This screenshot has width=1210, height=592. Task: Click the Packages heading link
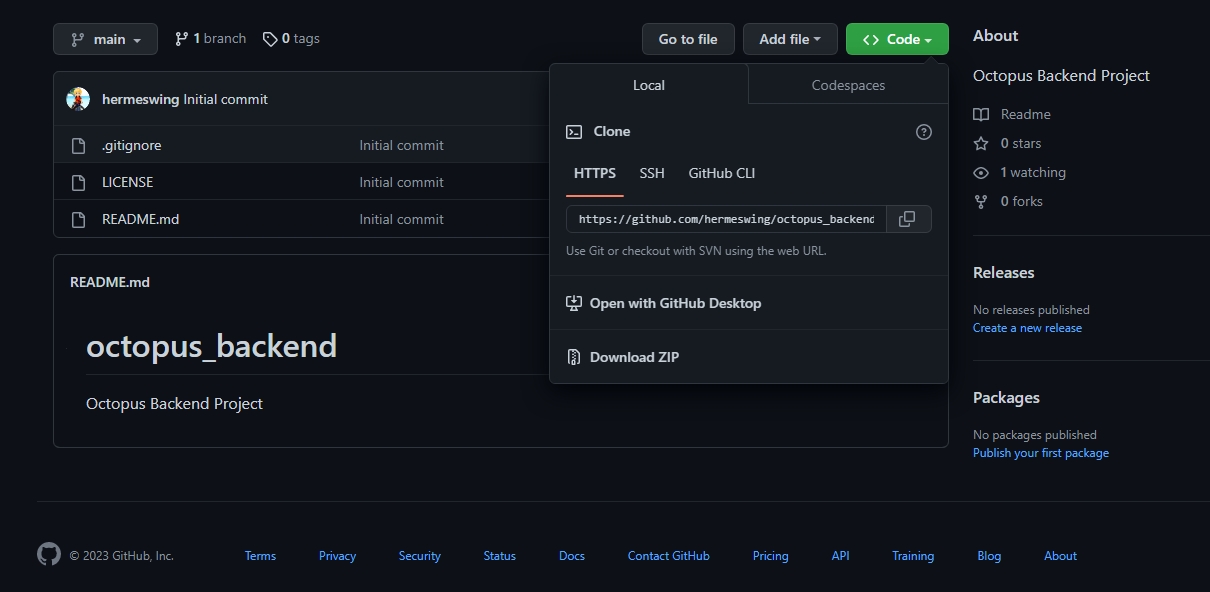click(1006, 398)
